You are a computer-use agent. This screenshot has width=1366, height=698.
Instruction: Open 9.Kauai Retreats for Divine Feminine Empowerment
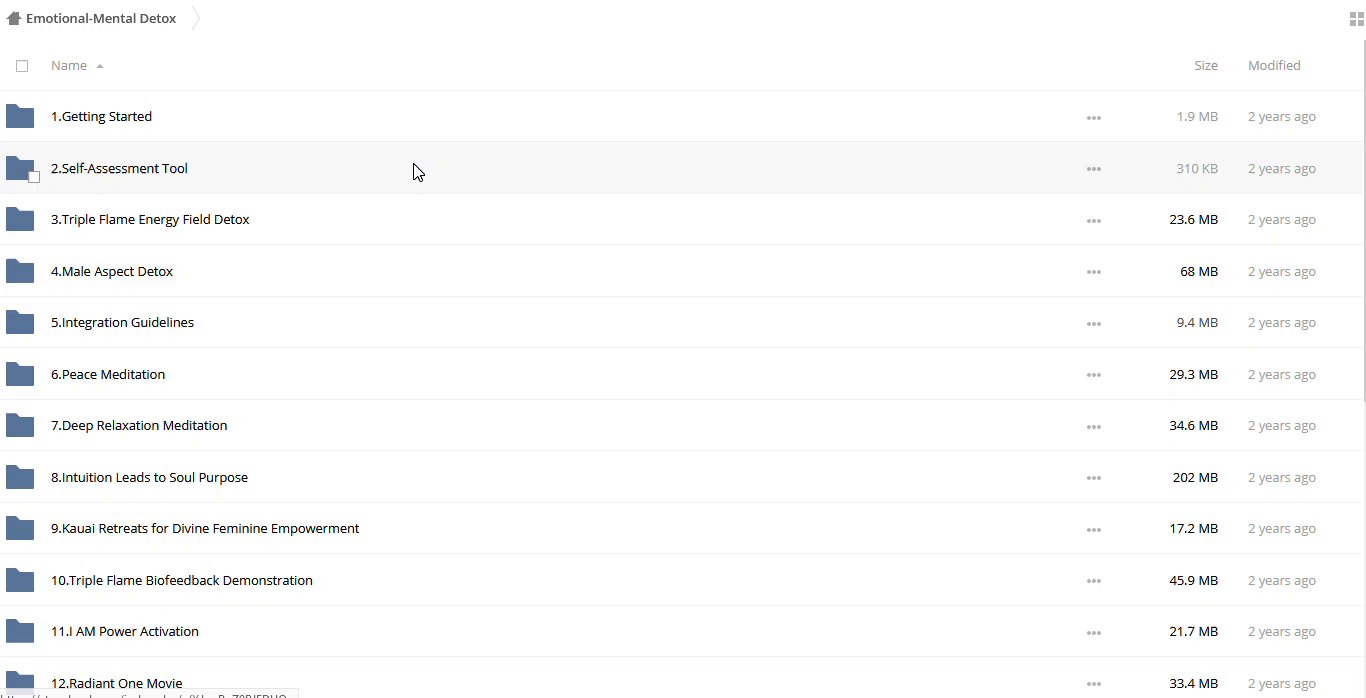pyautogui.click(x=205, y=529)
